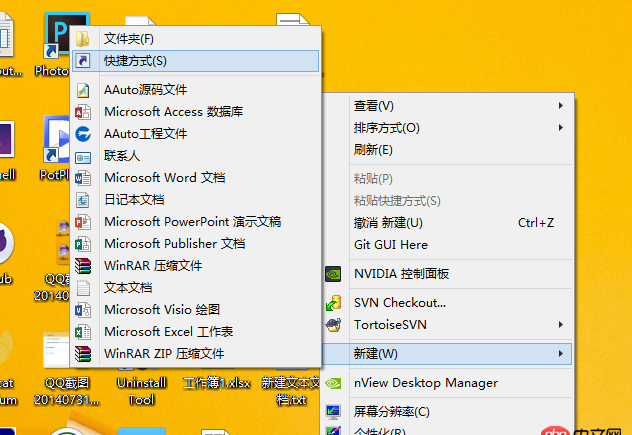The image size is (632, 435).
Task: Open nView Desktop Manager entry
Action: point(447,383)
